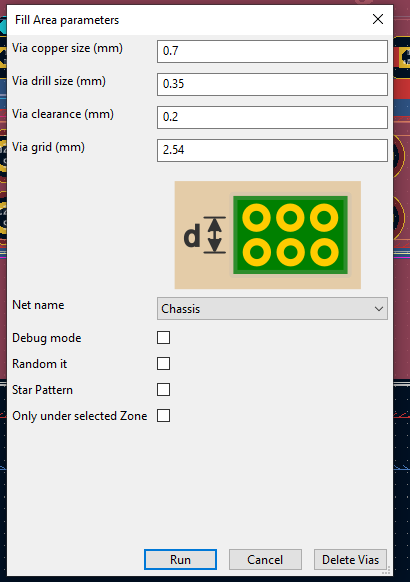Run the via fill with Run button
Image resolution: width=410 pixels, height=582 pixels.
(180, 559)
